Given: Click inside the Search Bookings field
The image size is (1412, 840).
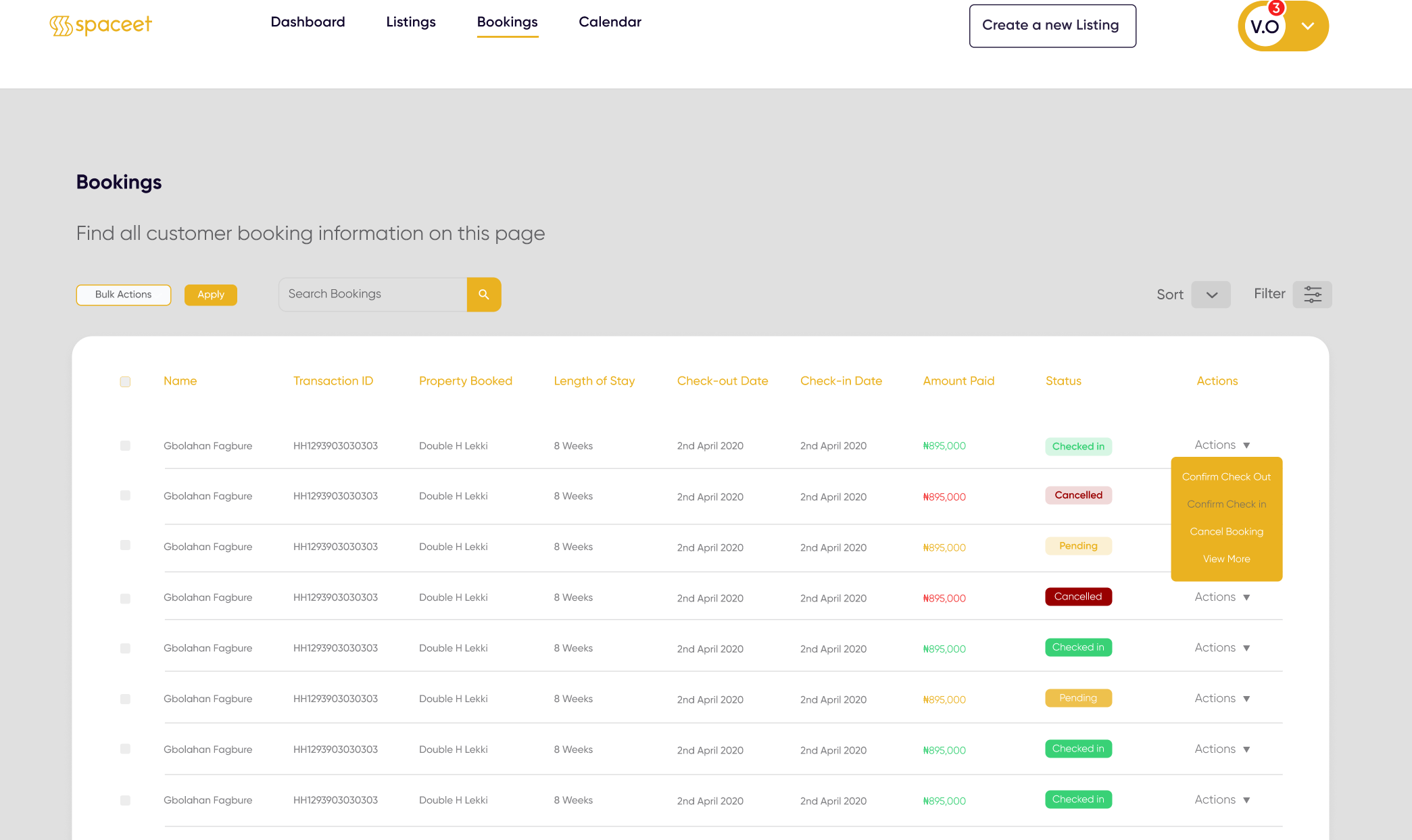Looking at the screenshot, I should tap(372, 294).
